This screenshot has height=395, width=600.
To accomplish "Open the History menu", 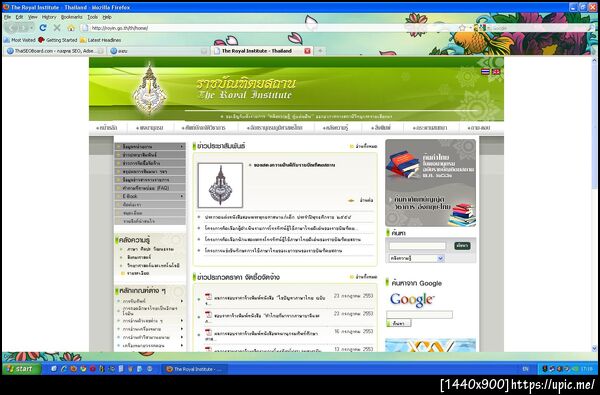I will tap(49, 17).
